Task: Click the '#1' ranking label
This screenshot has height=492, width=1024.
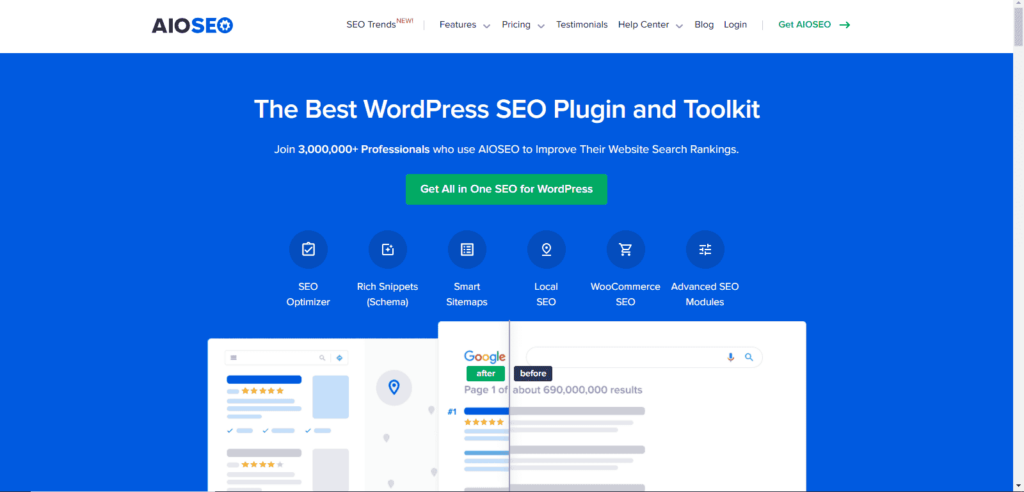Action: [452, 412]
